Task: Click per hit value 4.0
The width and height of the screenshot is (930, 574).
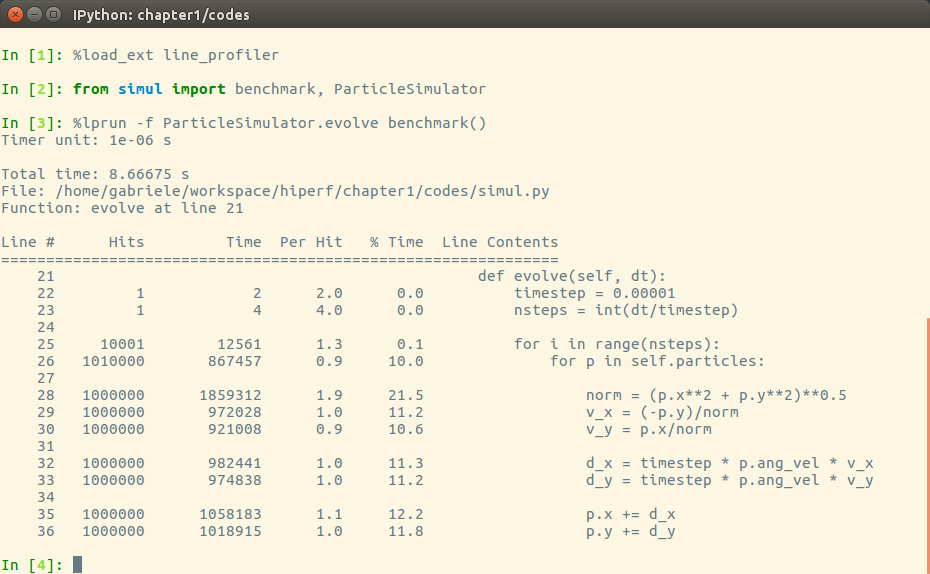Action: [x=329, y=310]
